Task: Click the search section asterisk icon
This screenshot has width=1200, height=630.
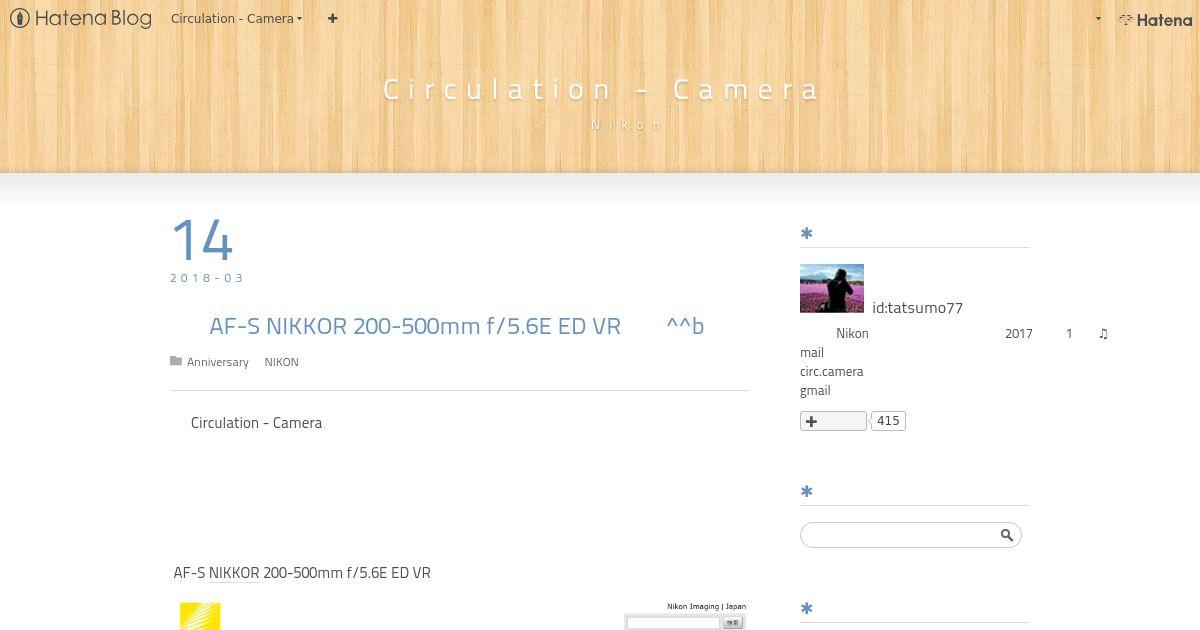Action: 807,492
